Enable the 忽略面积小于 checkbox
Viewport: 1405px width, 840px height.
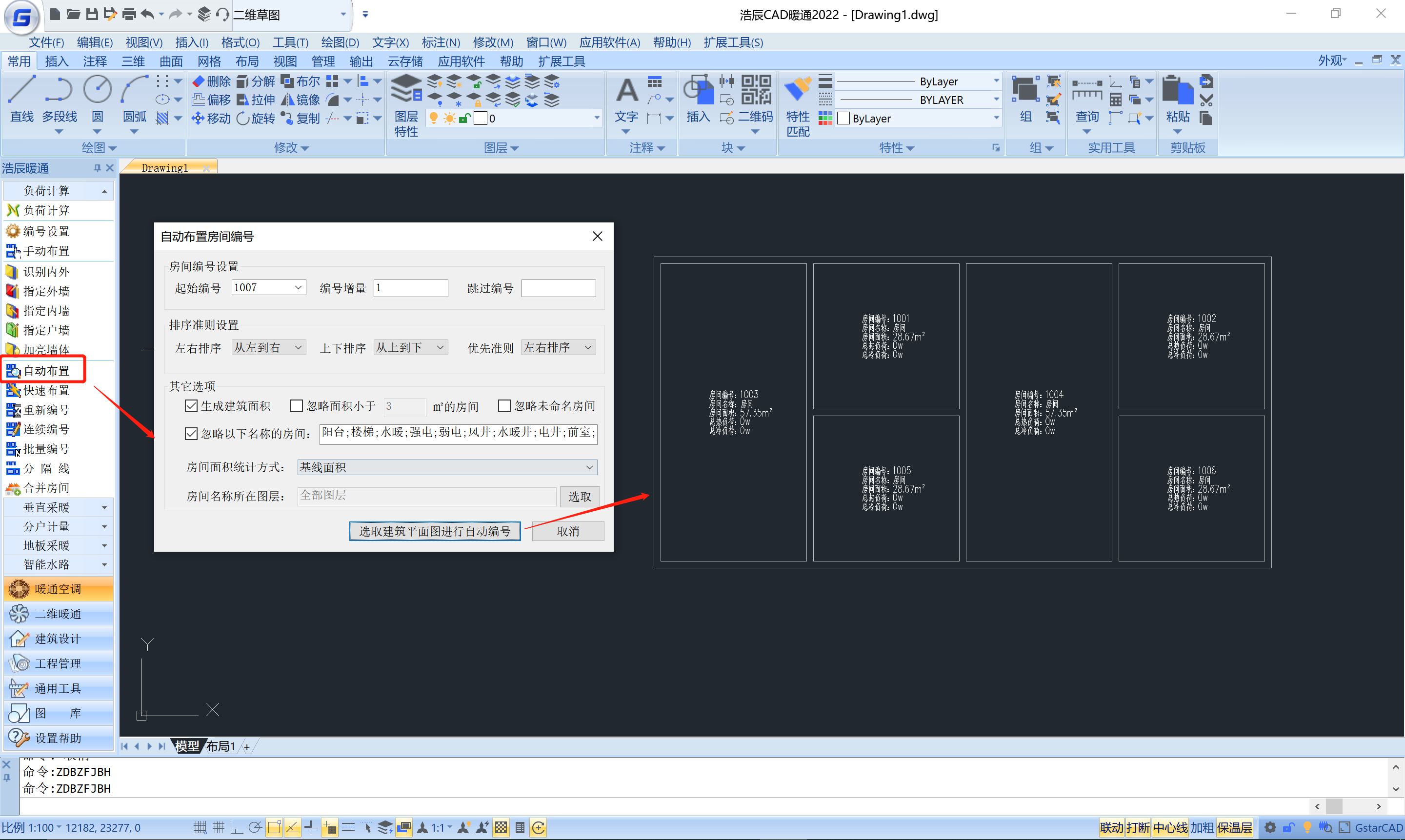pyautogui.click(x=296, y=406)
